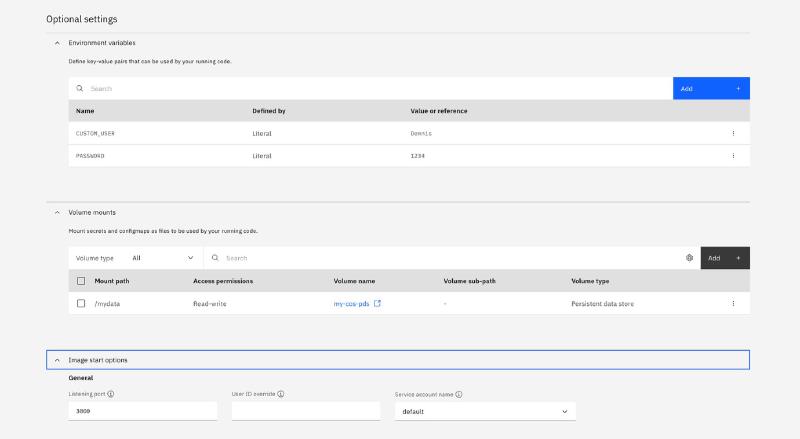Collapse the Volume mounts section
Viewport: 800px width, 439px height.
(57, 212)
